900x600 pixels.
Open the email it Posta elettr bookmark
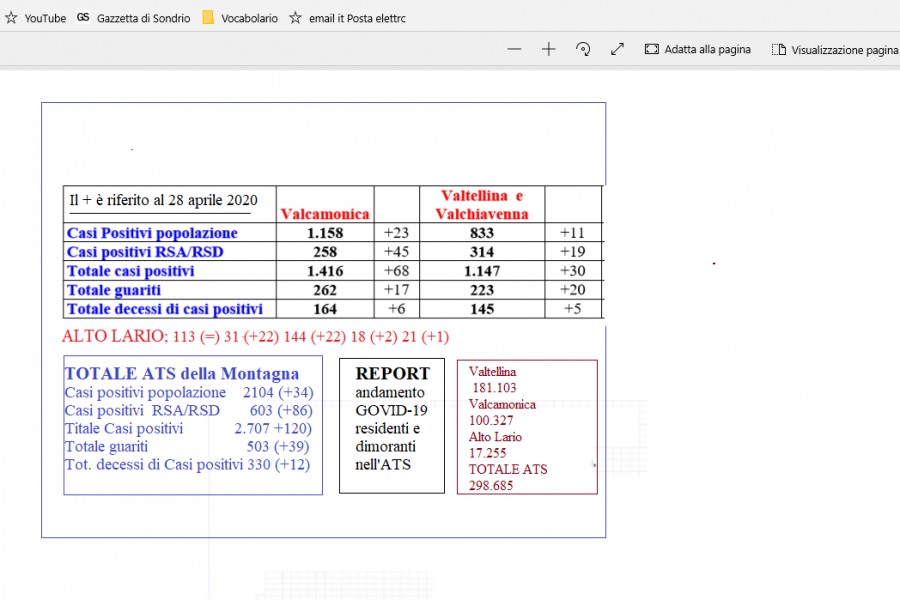(x=348, y=18)
